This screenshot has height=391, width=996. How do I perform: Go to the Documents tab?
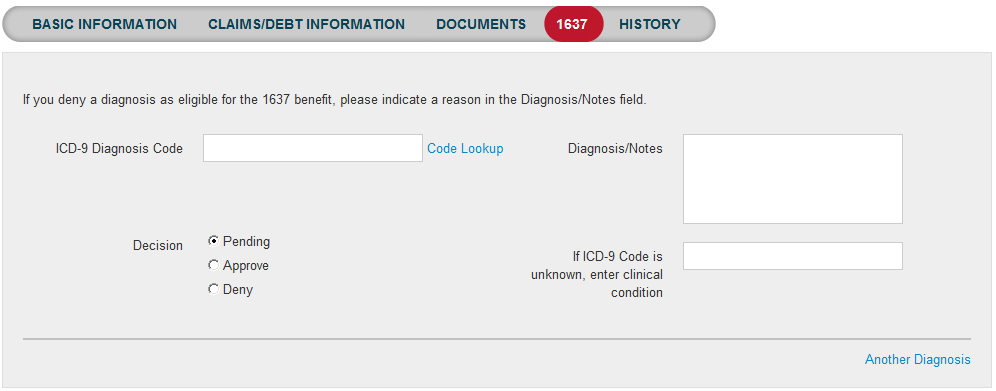tap(481, 24)
